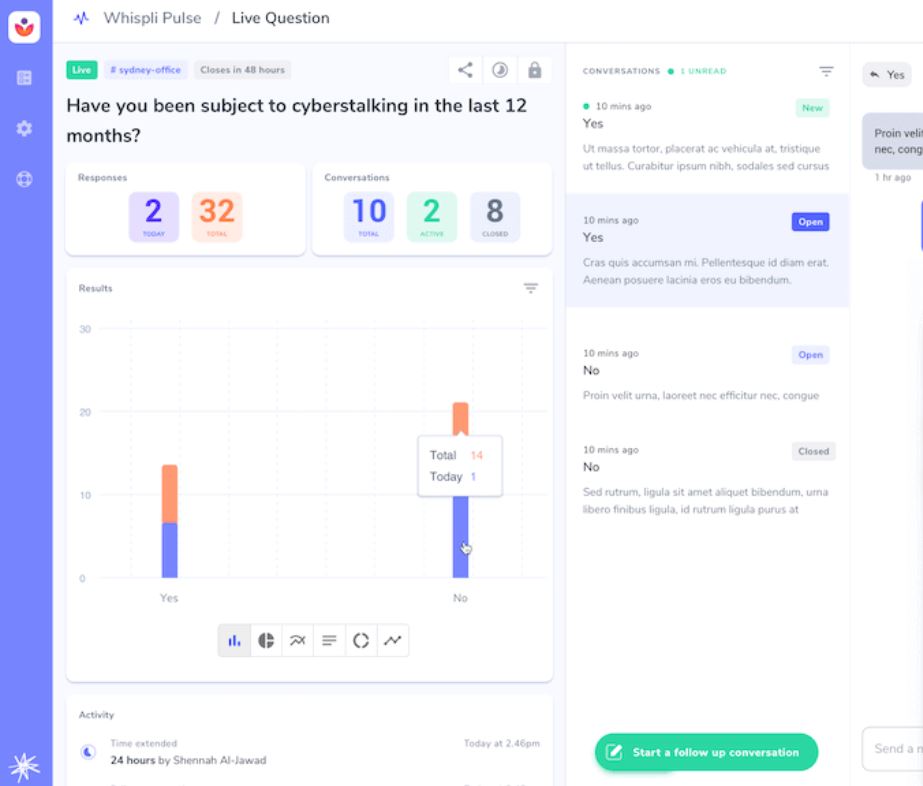The width and height of the screenshot is (923, 786).
Task: Select the donut chart icon
Action: pos(361,641)
